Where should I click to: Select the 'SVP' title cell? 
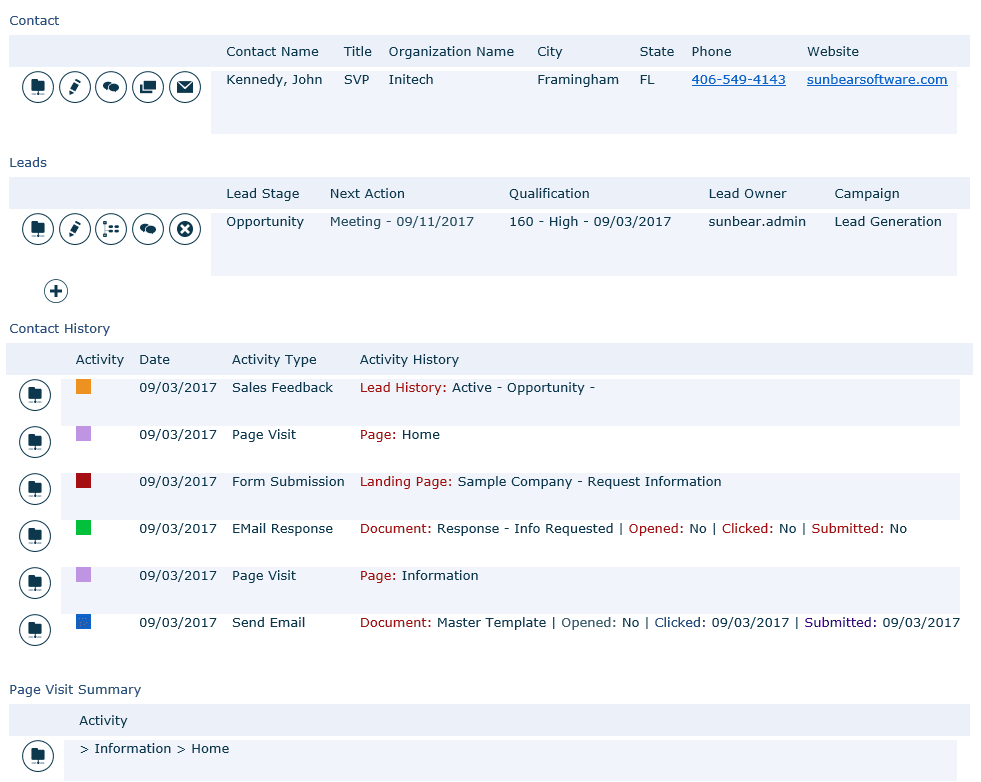coord(356,79)
